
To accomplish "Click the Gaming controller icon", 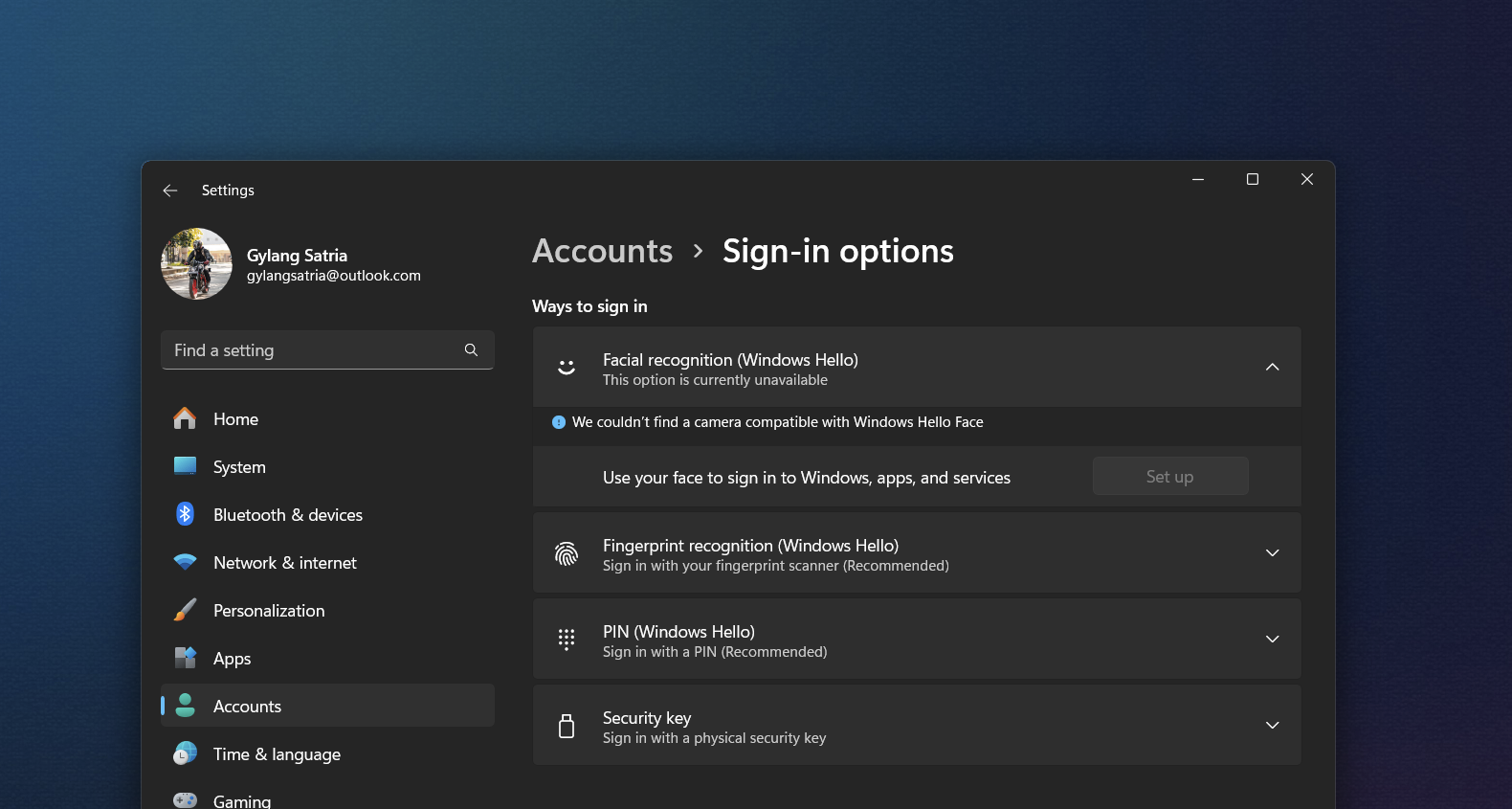I will tap(185, 799).
